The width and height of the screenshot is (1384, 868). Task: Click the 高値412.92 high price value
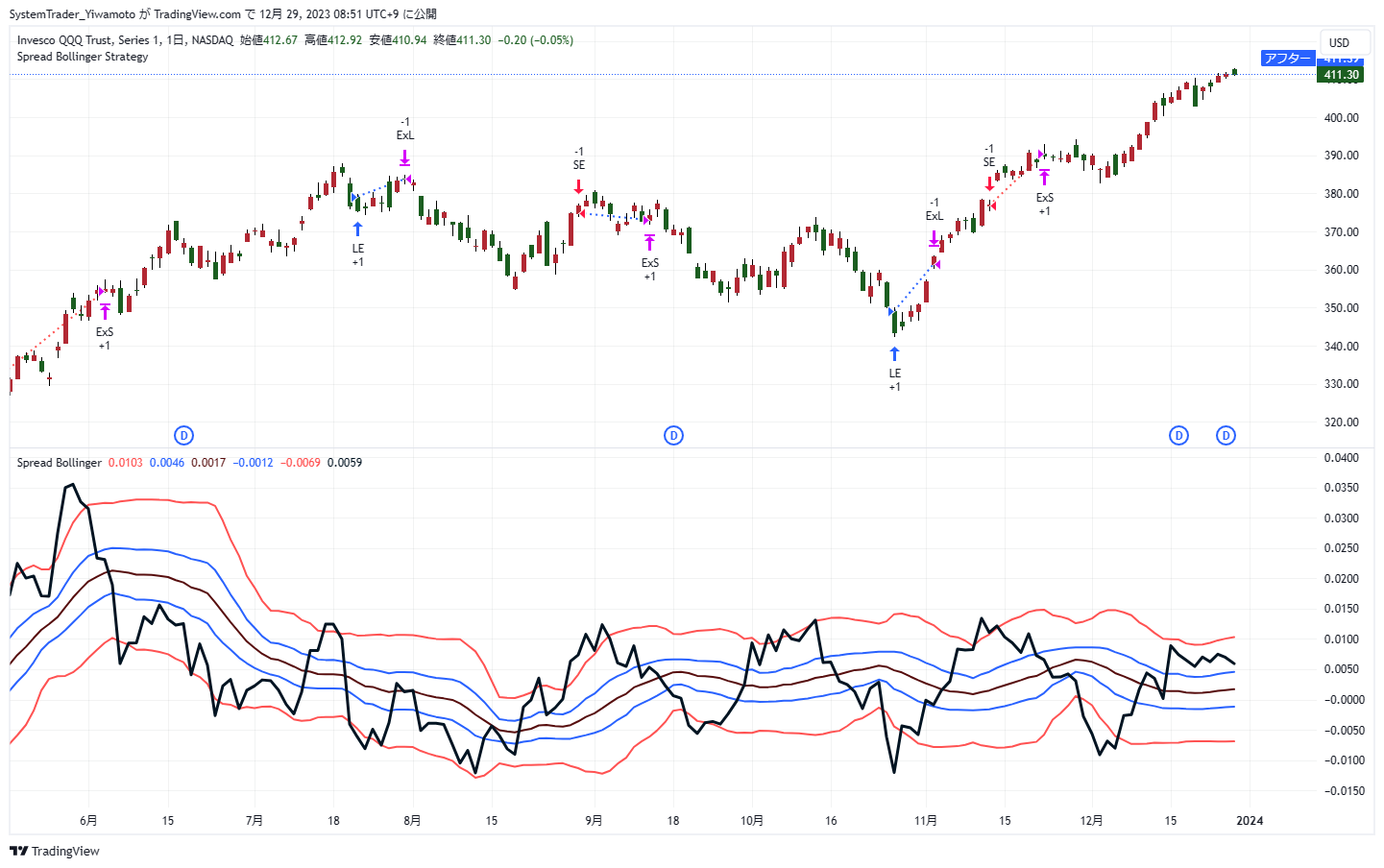click(333, 40)
